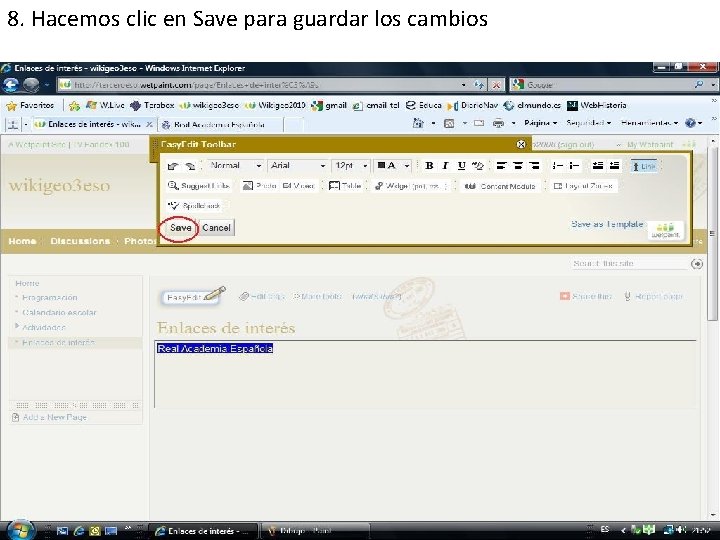720x540 pixels.
Task: Align text right
Action: [x=534, y=166]
